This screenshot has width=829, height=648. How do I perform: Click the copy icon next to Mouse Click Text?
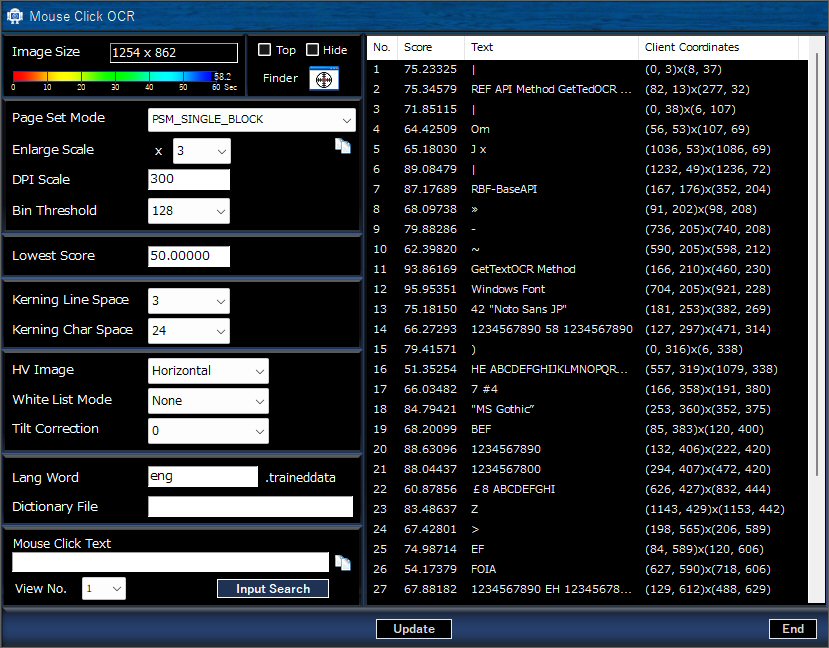[342, 564]
